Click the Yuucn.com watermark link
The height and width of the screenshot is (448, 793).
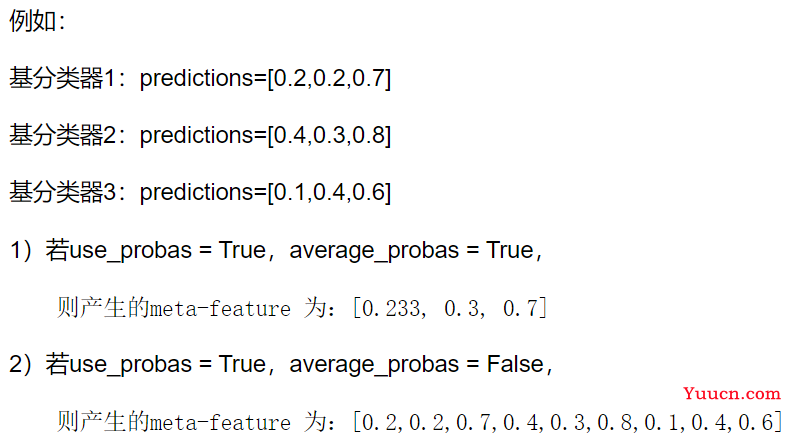(x=731, y=393)
